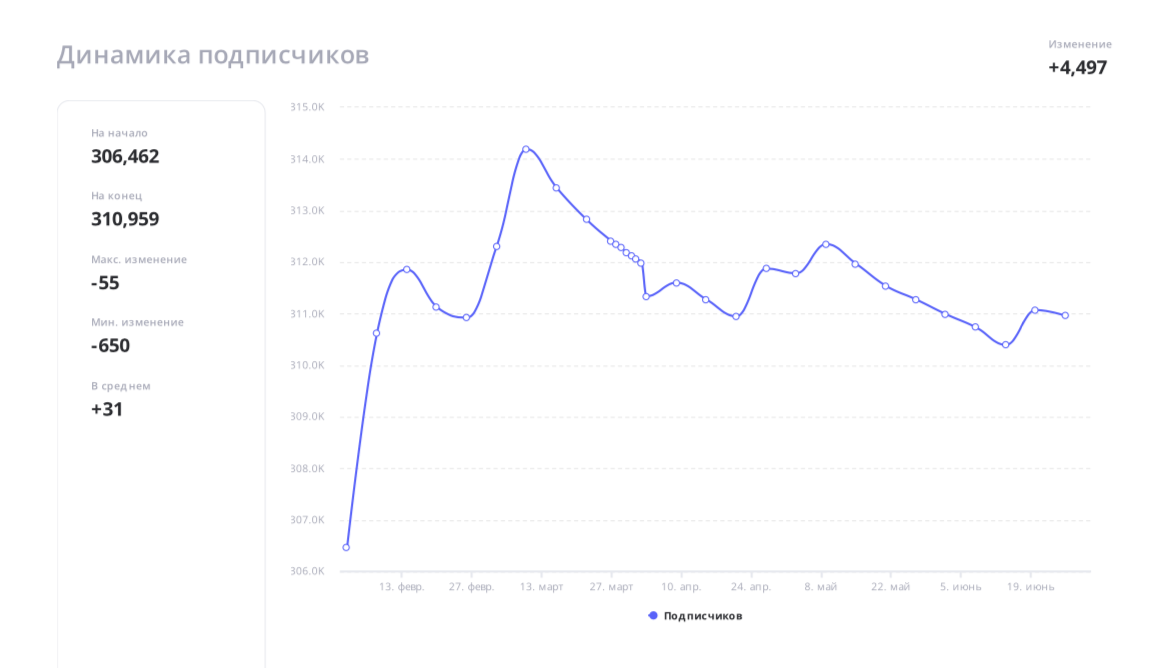Click the В среднем value +31
The image size is (1168, 668).
point(107,409)
